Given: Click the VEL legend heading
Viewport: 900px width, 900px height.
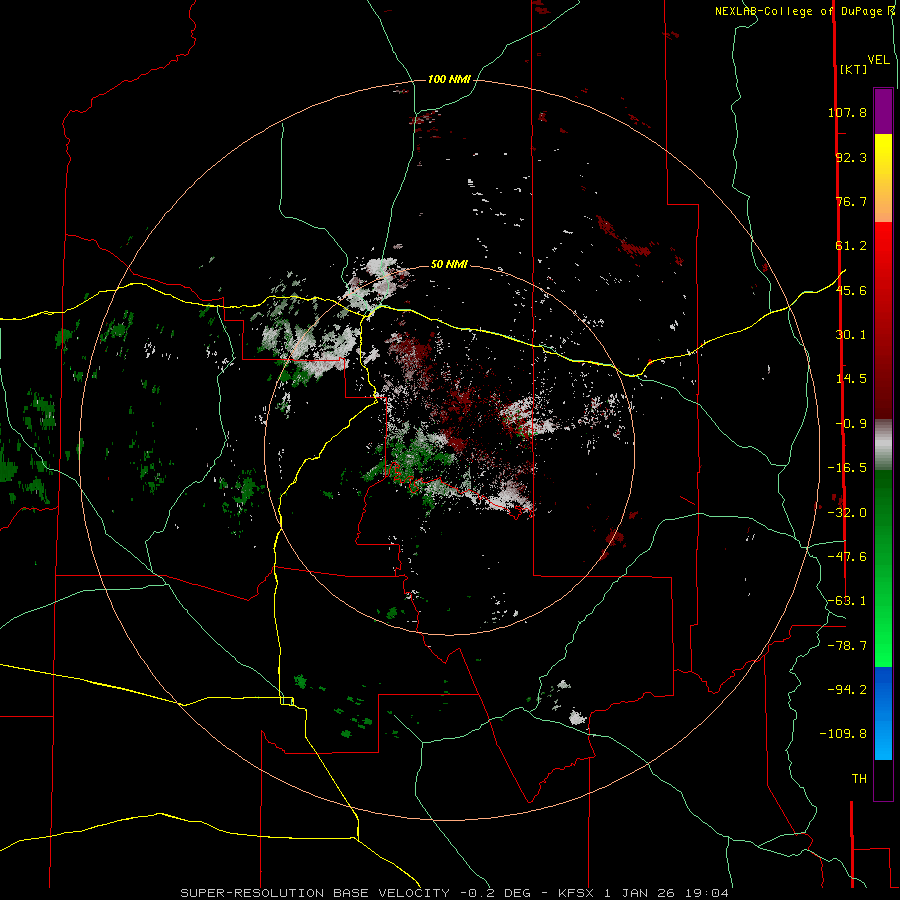Looking at the screenshot, I should [878, 60].
